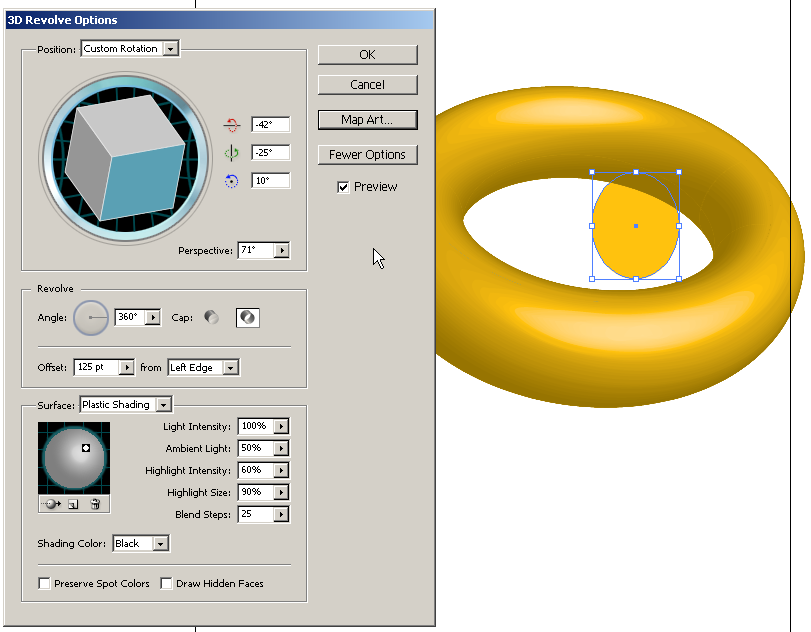
Task: Click the Highlight Size field (90%)
Action: click(256, 492)
